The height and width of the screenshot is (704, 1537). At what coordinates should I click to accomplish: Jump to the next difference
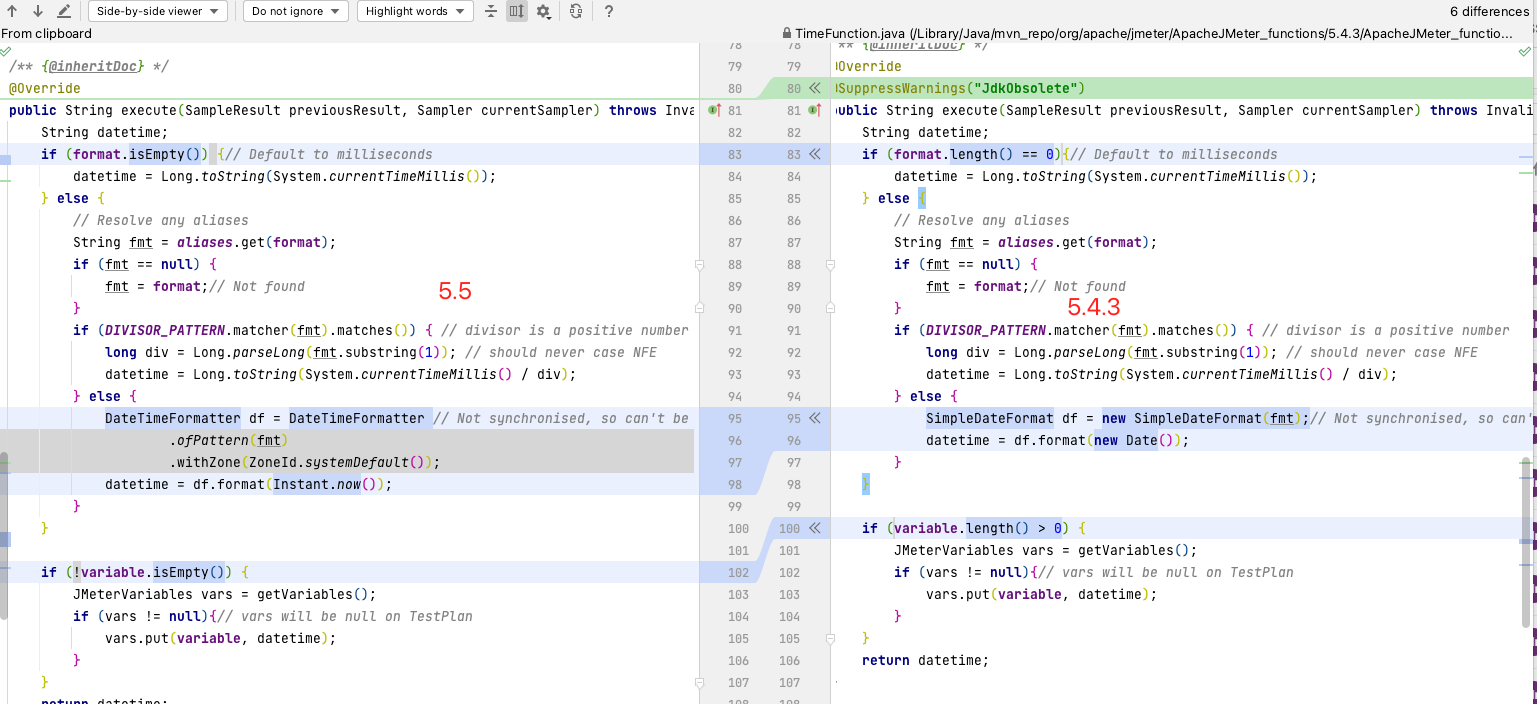point(37,11)
